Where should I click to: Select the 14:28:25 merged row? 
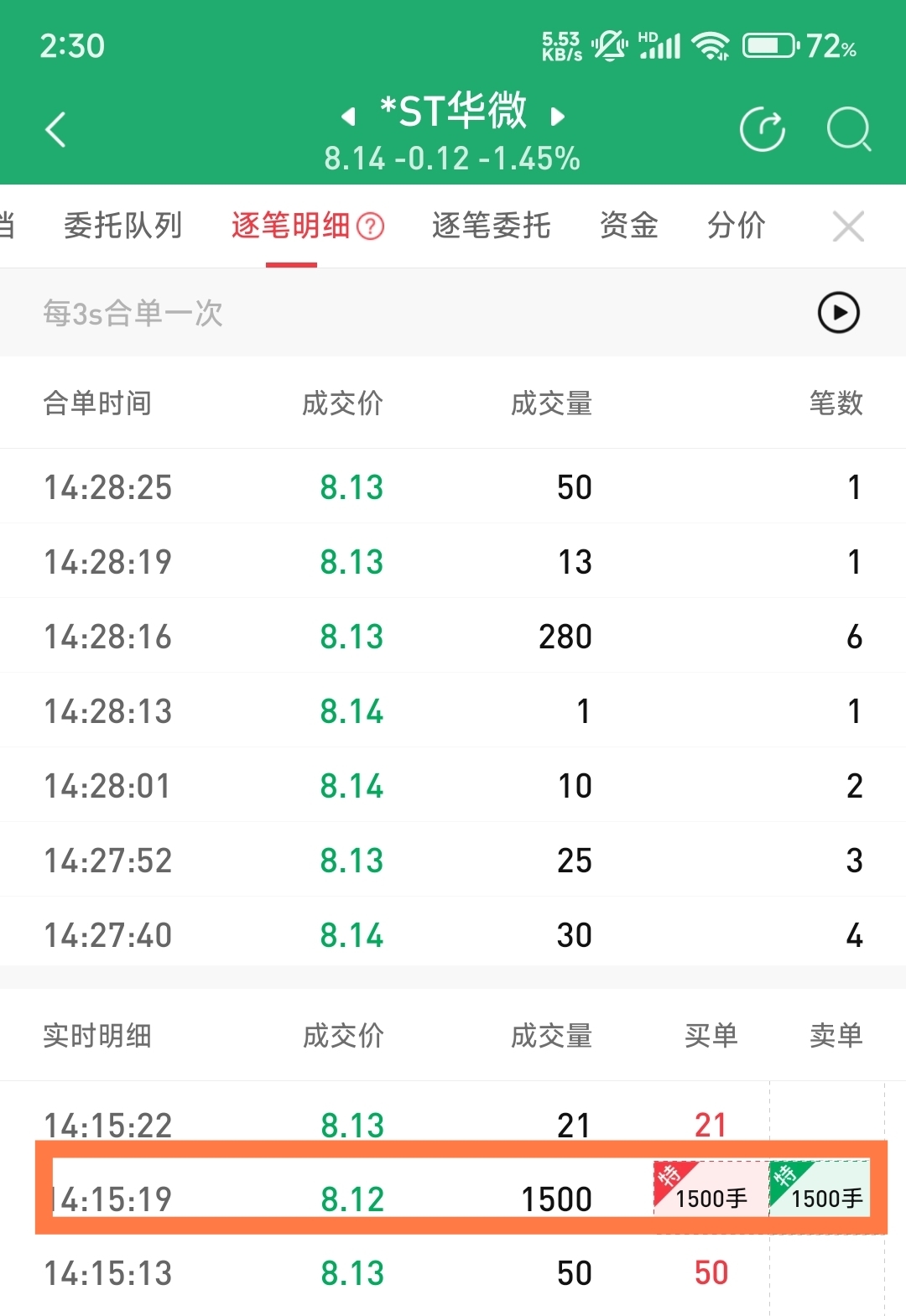[x=453, y=486]
